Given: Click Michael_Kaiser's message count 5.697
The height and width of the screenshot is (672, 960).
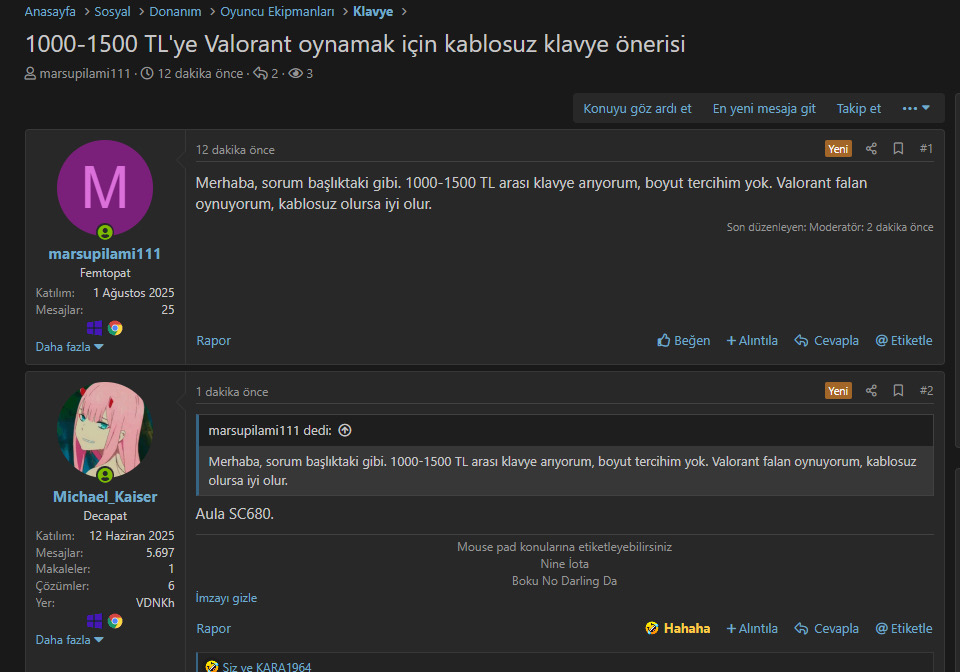Looking at the screenshot, I should (160, 553).
